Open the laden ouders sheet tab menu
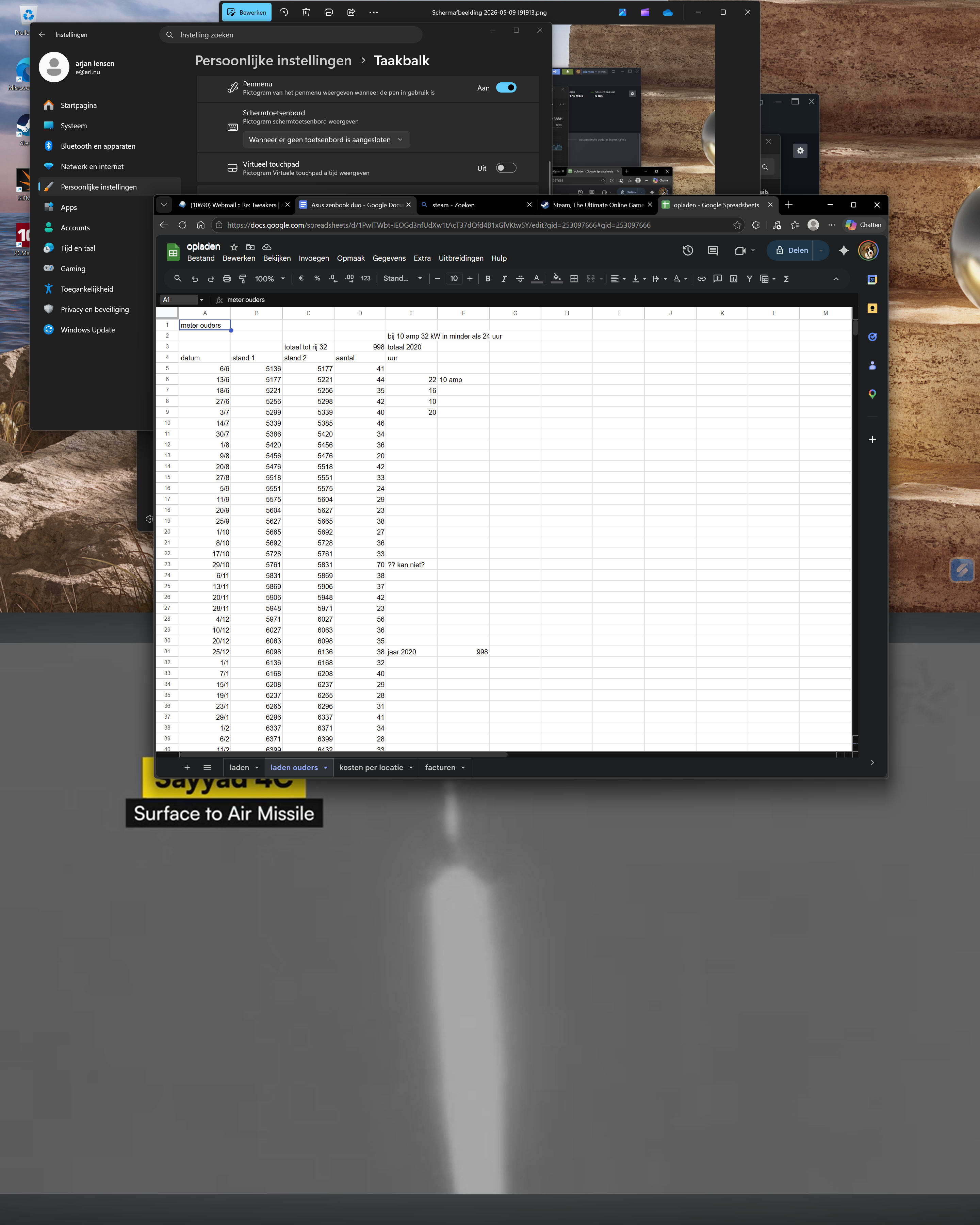Viewport: 980px width, 1225px height. point(326,768)
